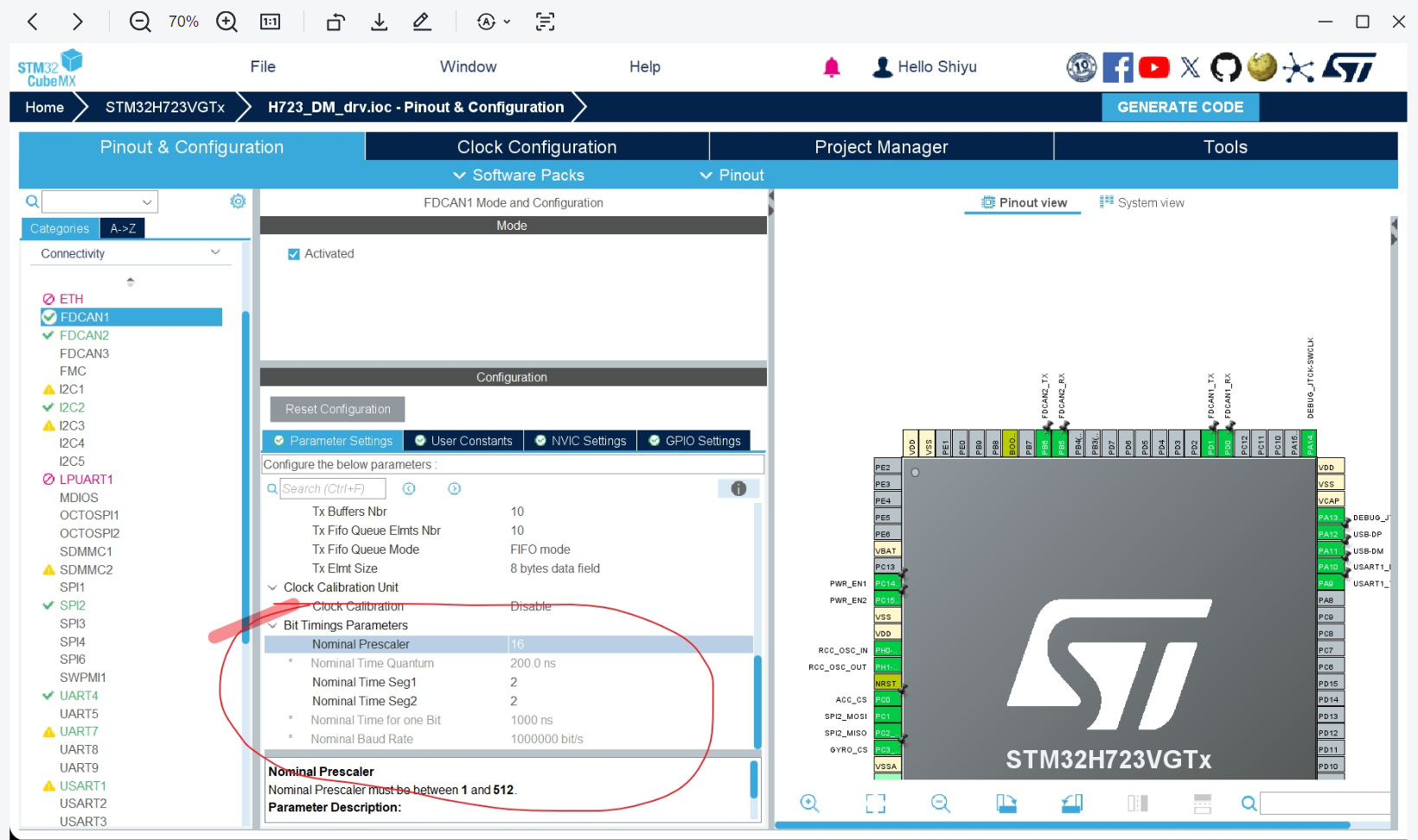The height and width of the screenshot is (840, 1418).
Task: Jump to previous parameter search result
Action: coord(409,488)
